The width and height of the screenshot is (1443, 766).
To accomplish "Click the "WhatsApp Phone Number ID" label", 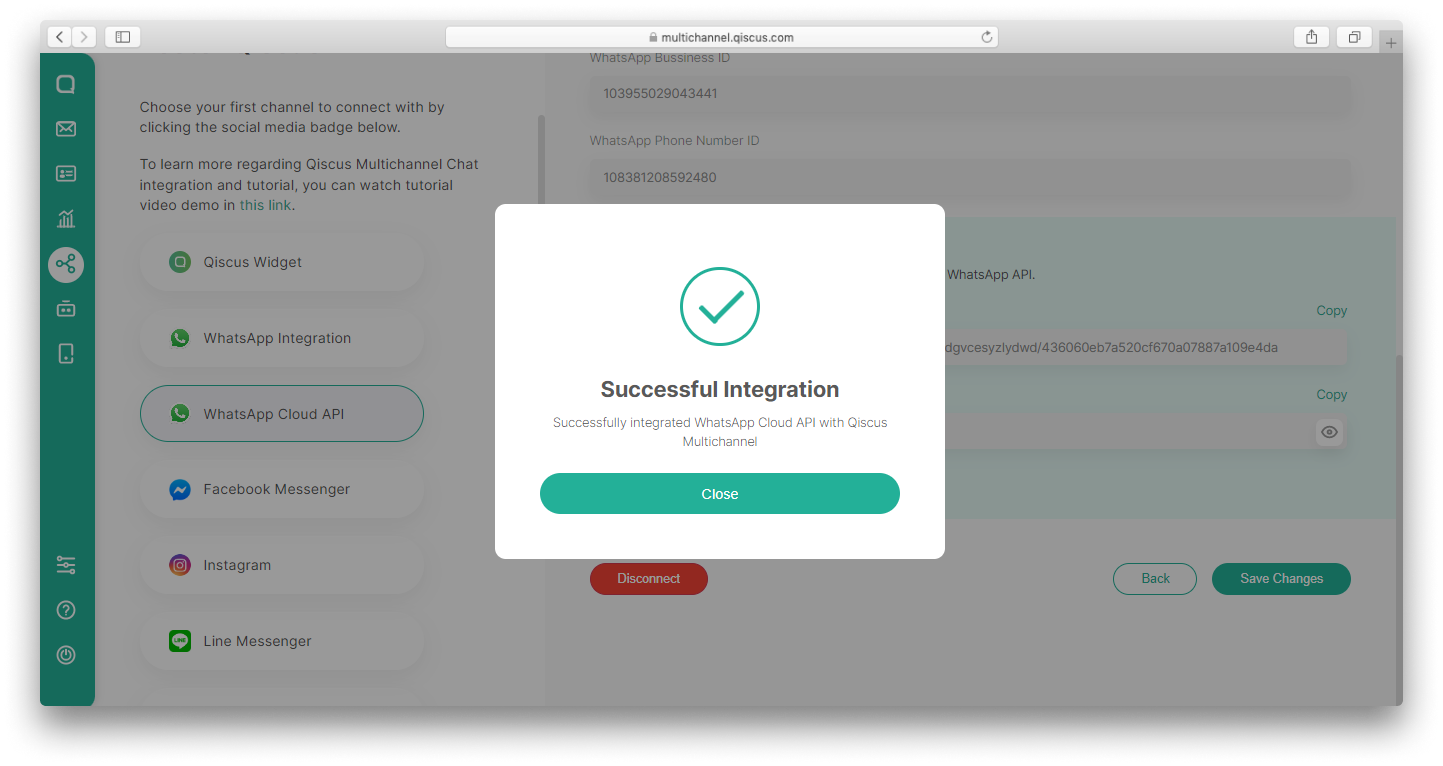I will [674, 141].
